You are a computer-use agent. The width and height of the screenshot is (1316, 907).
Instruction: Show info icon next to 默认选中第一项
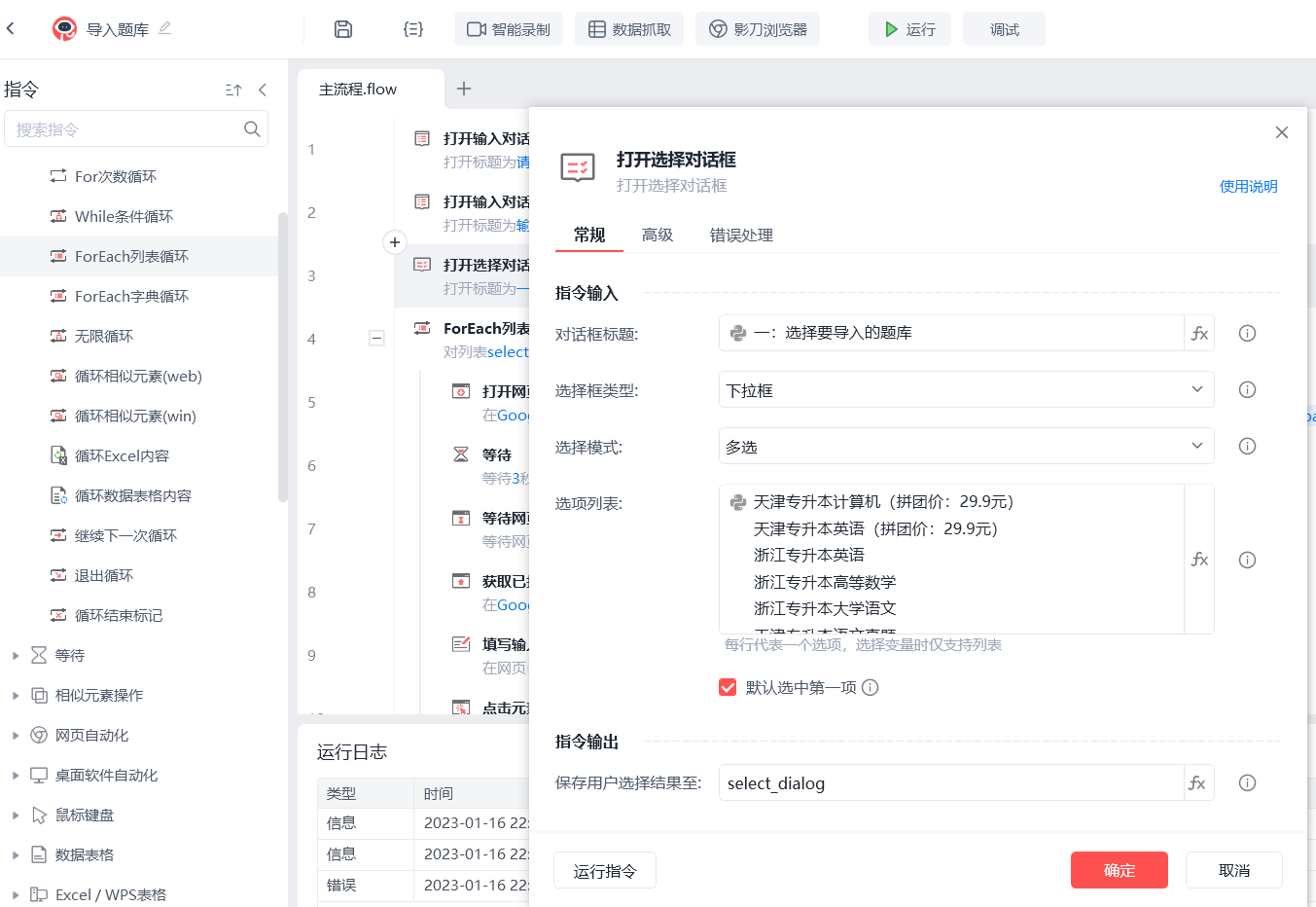click(x=871, y=687)
